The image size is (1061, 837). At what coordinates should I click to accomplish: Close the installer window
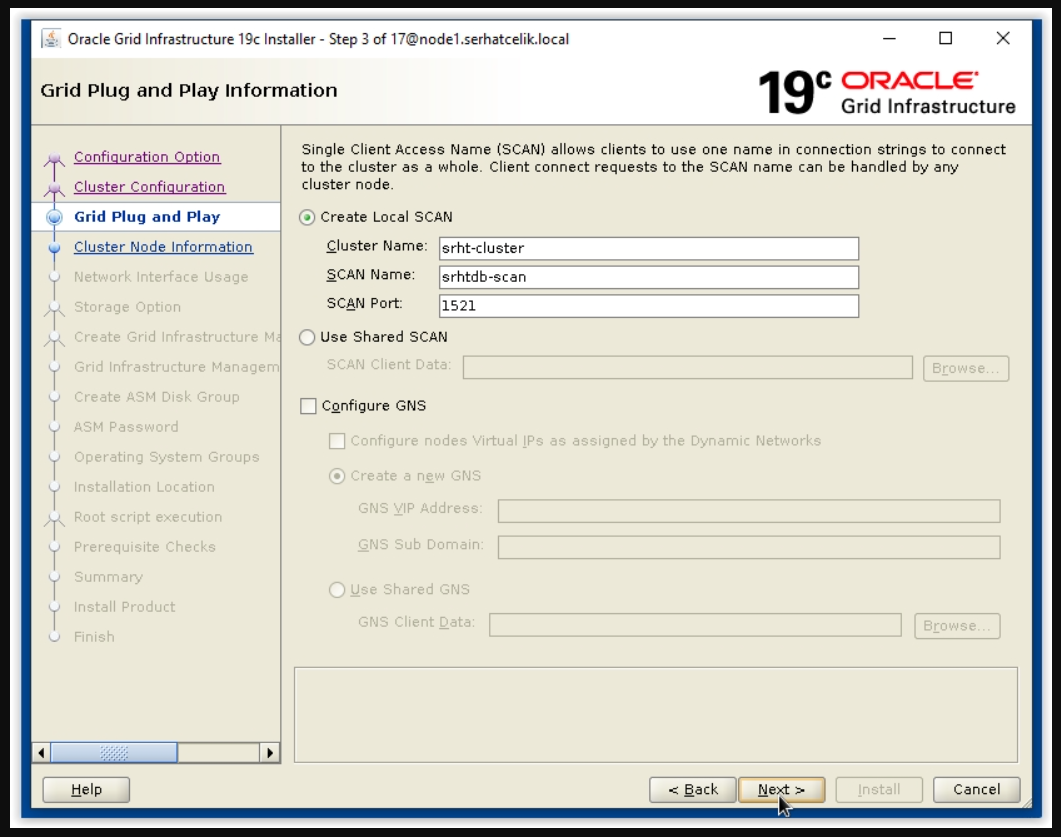pos(1003,39)
